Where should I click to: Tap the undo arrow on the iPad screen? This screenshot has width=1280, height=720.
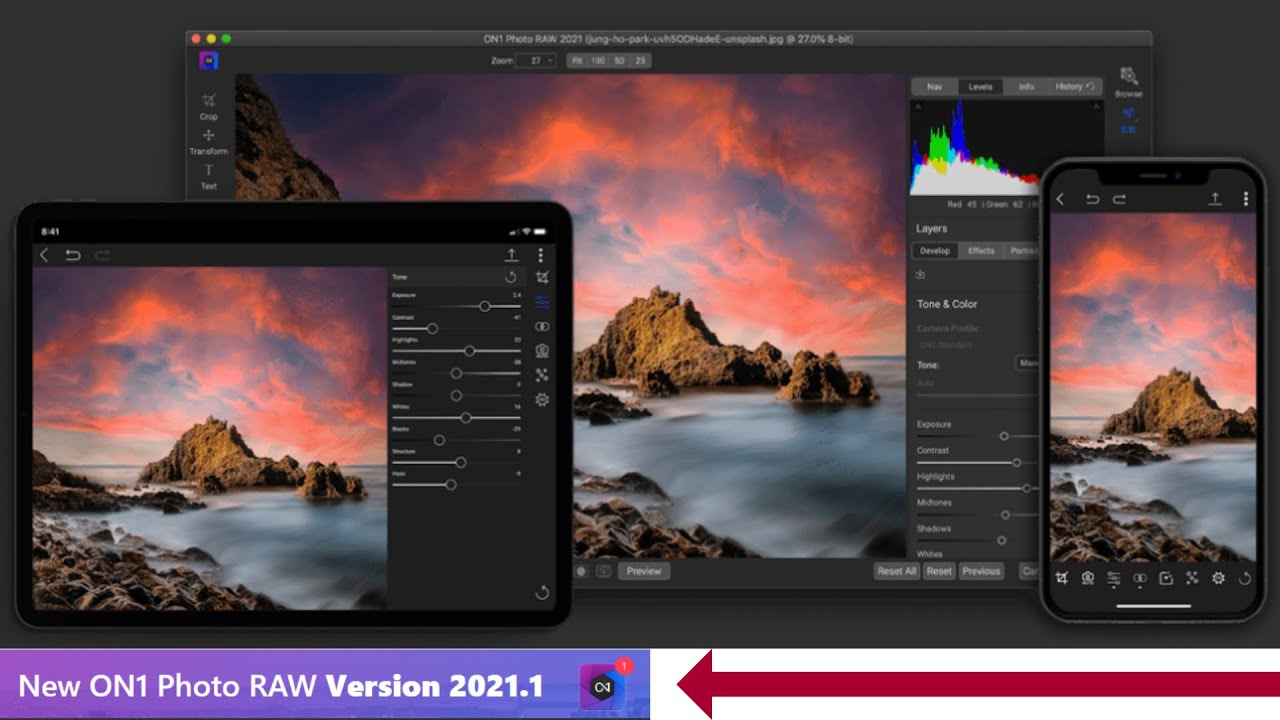(72, 255)
